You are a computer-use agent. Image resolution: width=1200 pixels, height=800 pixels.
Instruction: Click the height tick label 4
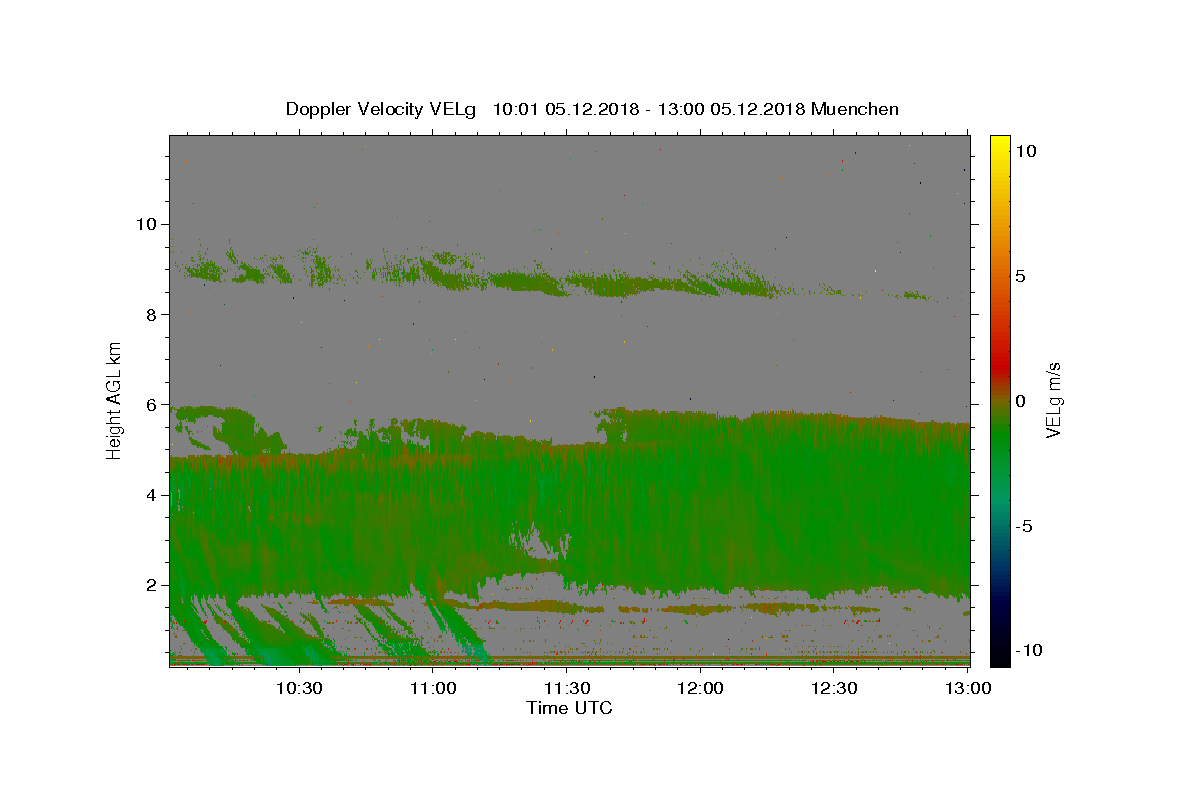click(x=152, y=495)
